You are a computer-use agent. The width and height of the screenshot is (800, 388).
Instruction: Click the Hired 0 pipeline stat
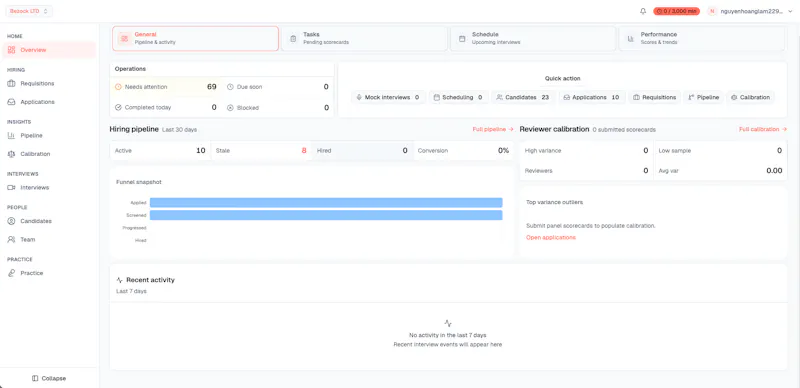coord(362,151)
